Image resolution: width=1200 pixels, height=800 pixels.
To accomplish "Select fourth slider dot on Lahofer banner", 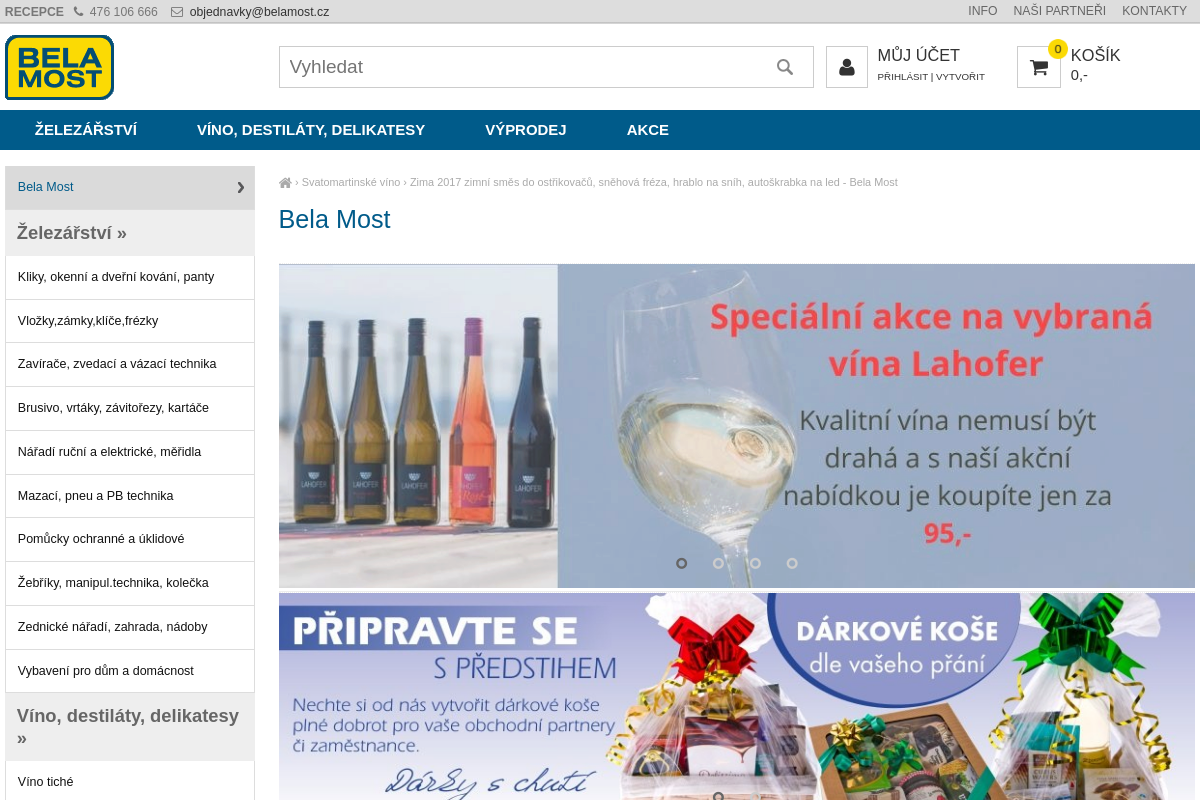I will 792,563.
